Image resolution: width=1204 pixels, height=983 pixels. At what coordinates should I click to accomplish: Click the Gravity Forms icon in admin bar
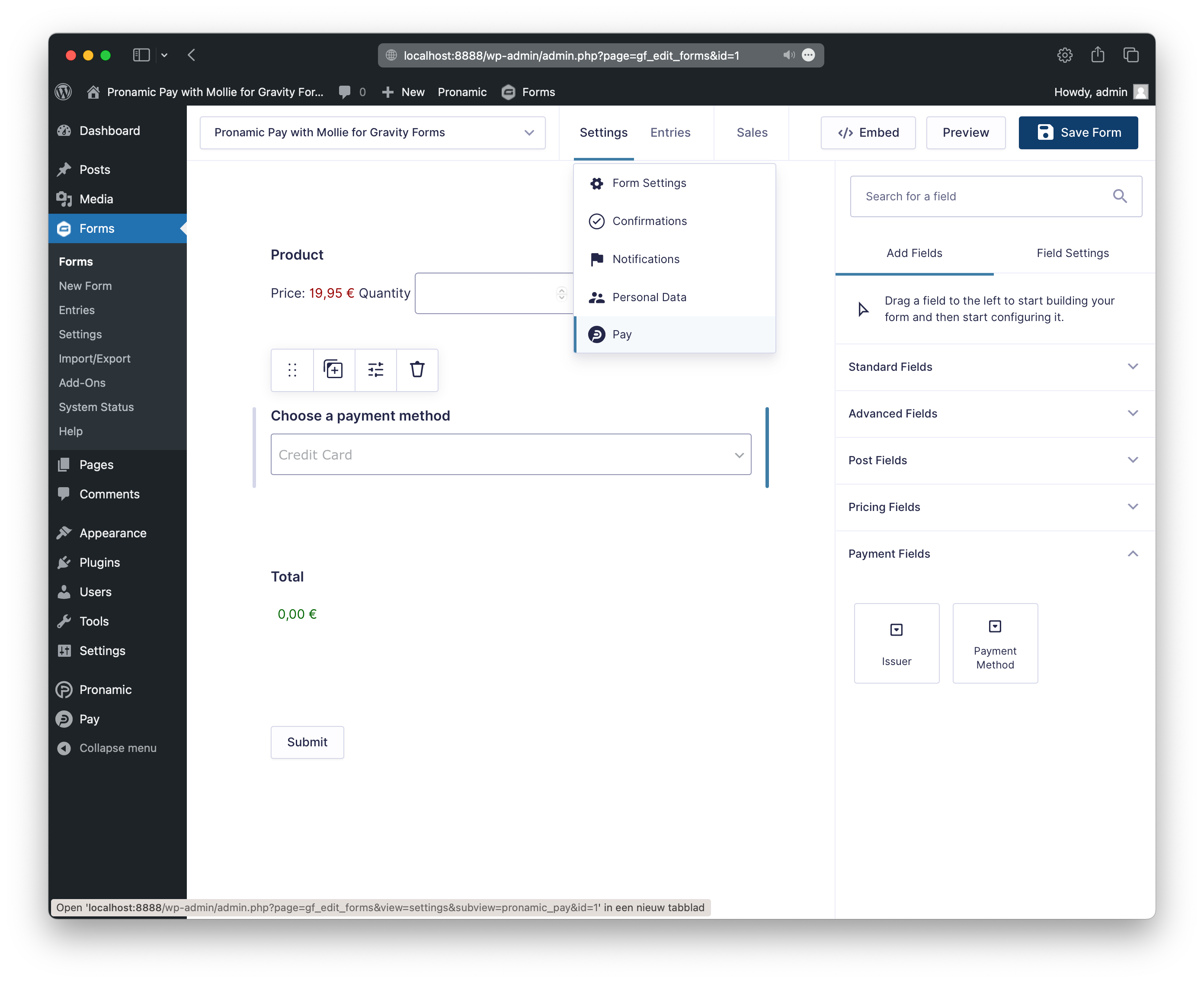coord(508,92)
